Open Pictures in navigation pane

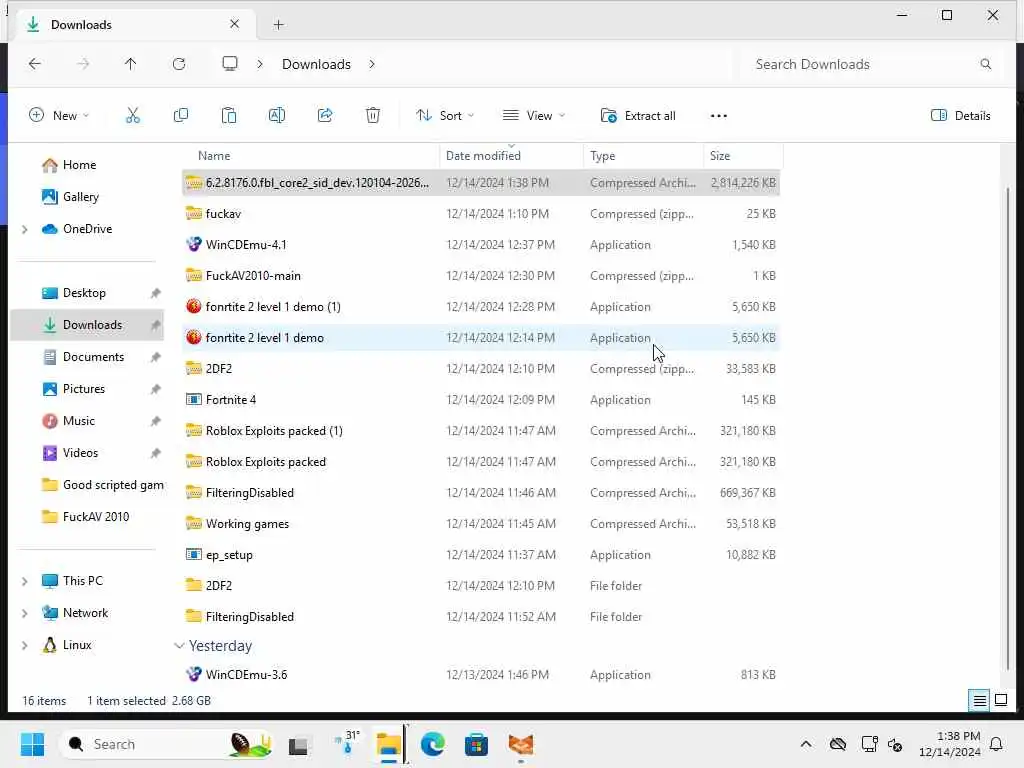pos(83,389)
